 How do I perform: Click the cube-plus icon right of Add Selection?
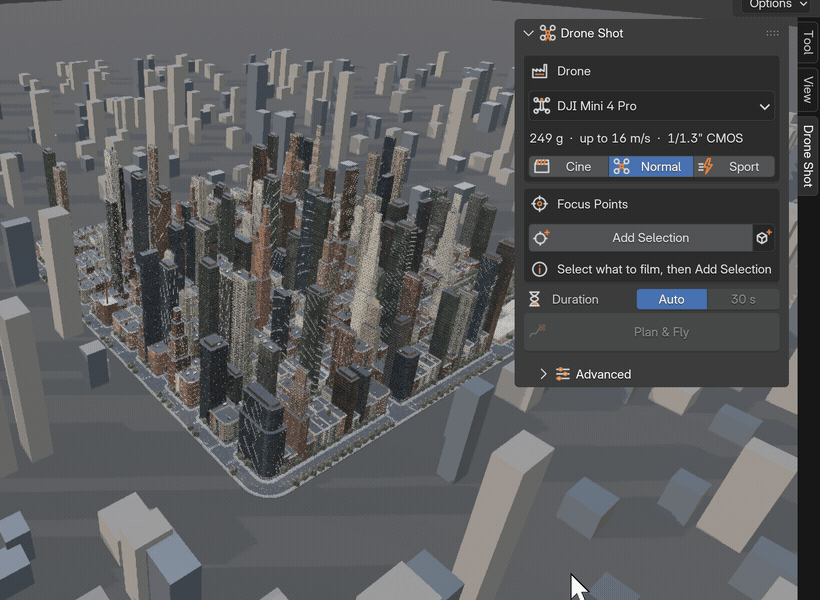click(x=764, y=238)
